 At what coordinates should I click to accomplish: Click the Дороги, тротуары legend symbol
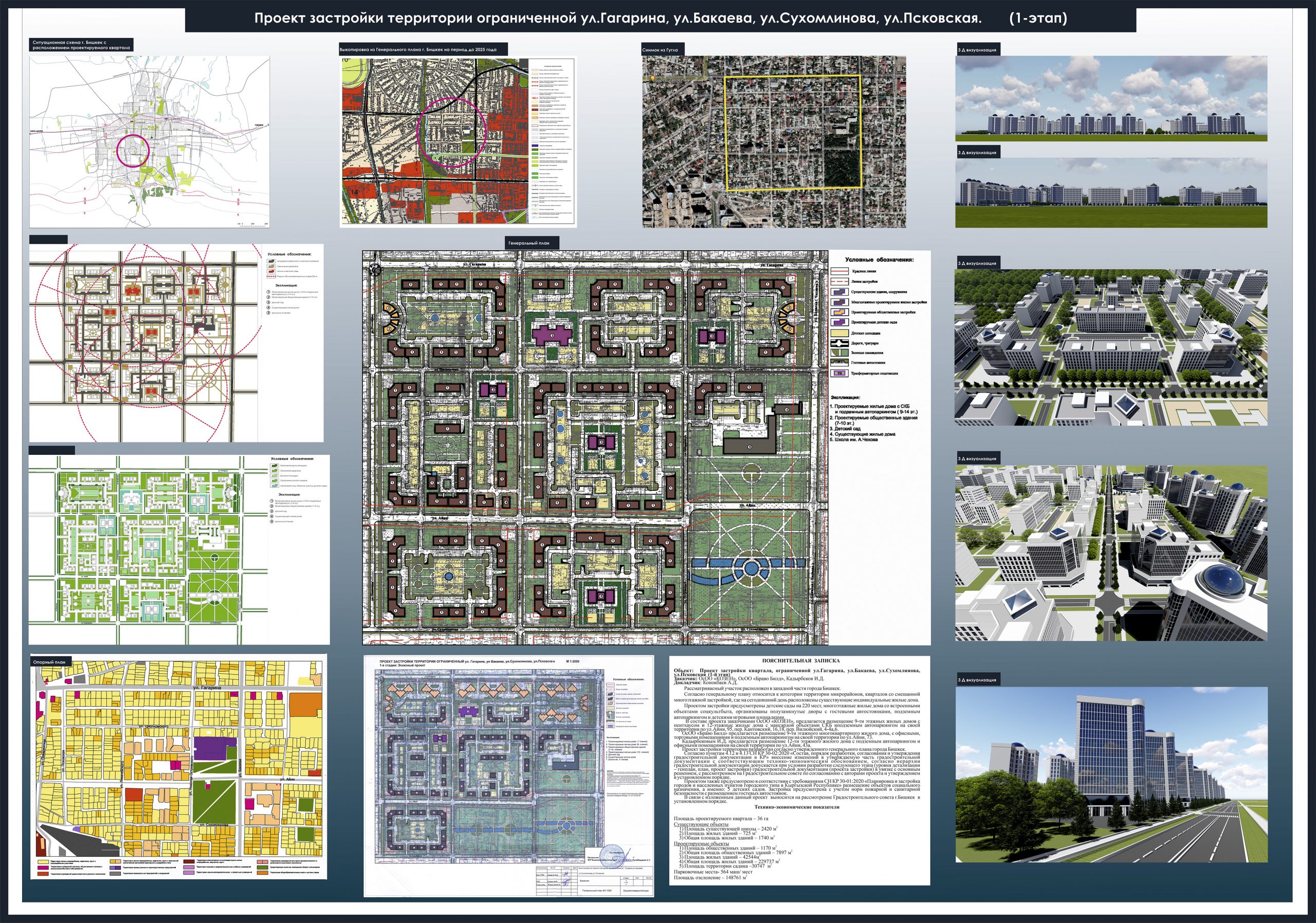tap(839, 343)
